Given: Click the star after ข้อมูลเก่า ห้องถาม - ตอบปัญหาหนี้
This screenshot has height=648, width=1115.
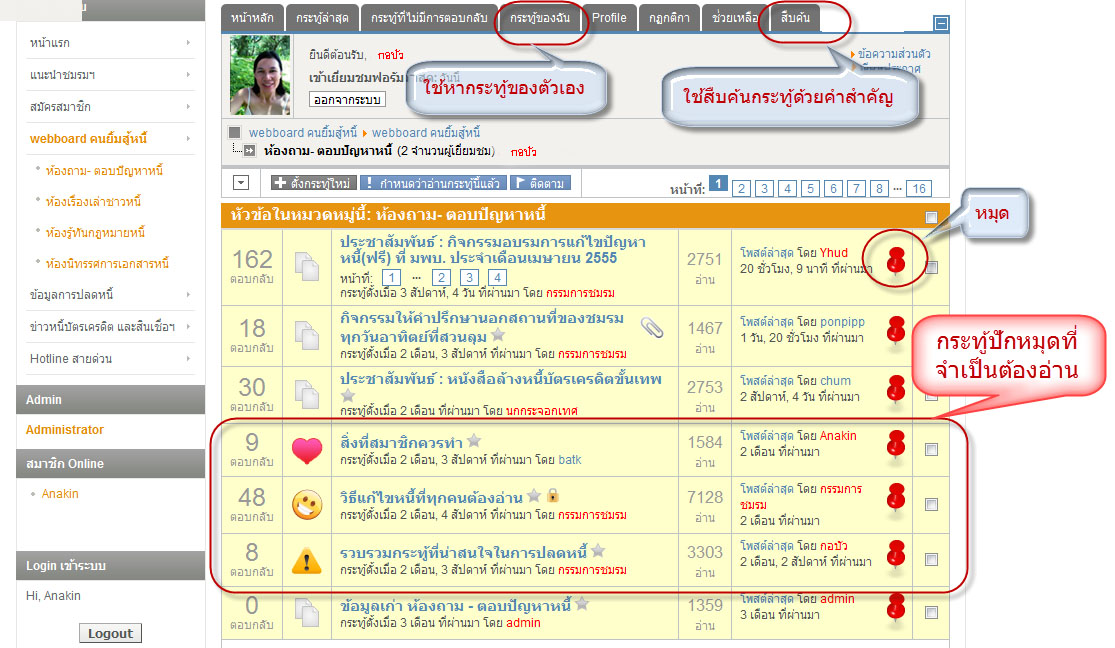Looking at the screenshot, I should coord(582,604).
